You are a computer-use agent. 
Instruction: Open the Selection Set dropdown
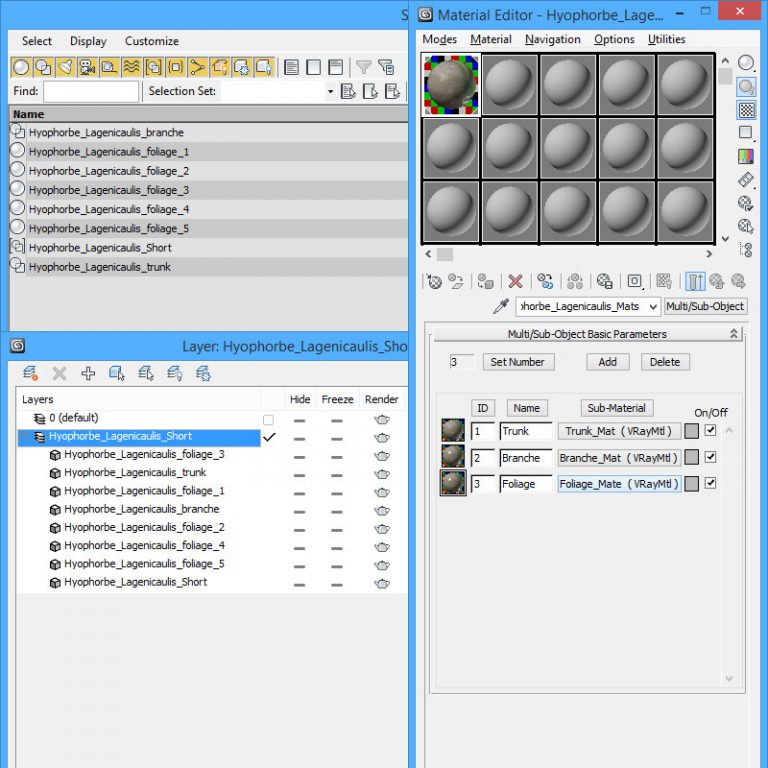click(x=330, y=92)
